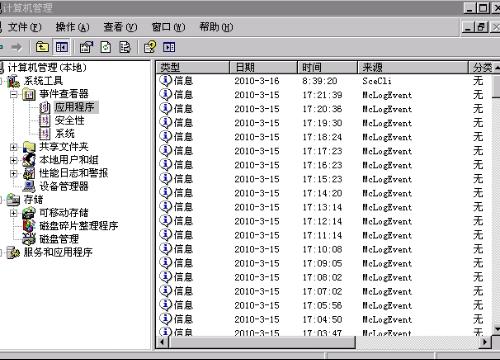
Task: Open the 操作(A) menu
Action: pyautogui.click(x=72, y=27)
